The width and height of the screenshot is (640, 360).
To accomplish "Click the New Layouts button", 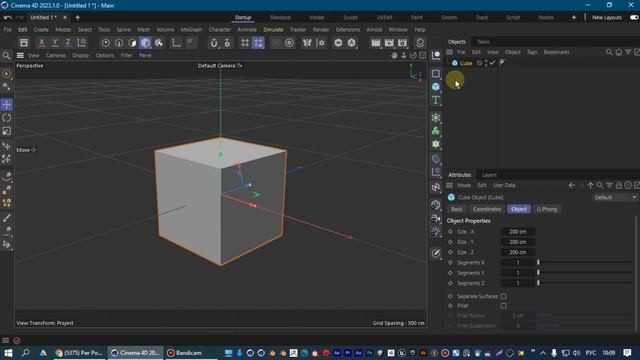I will tap(607, 18).
